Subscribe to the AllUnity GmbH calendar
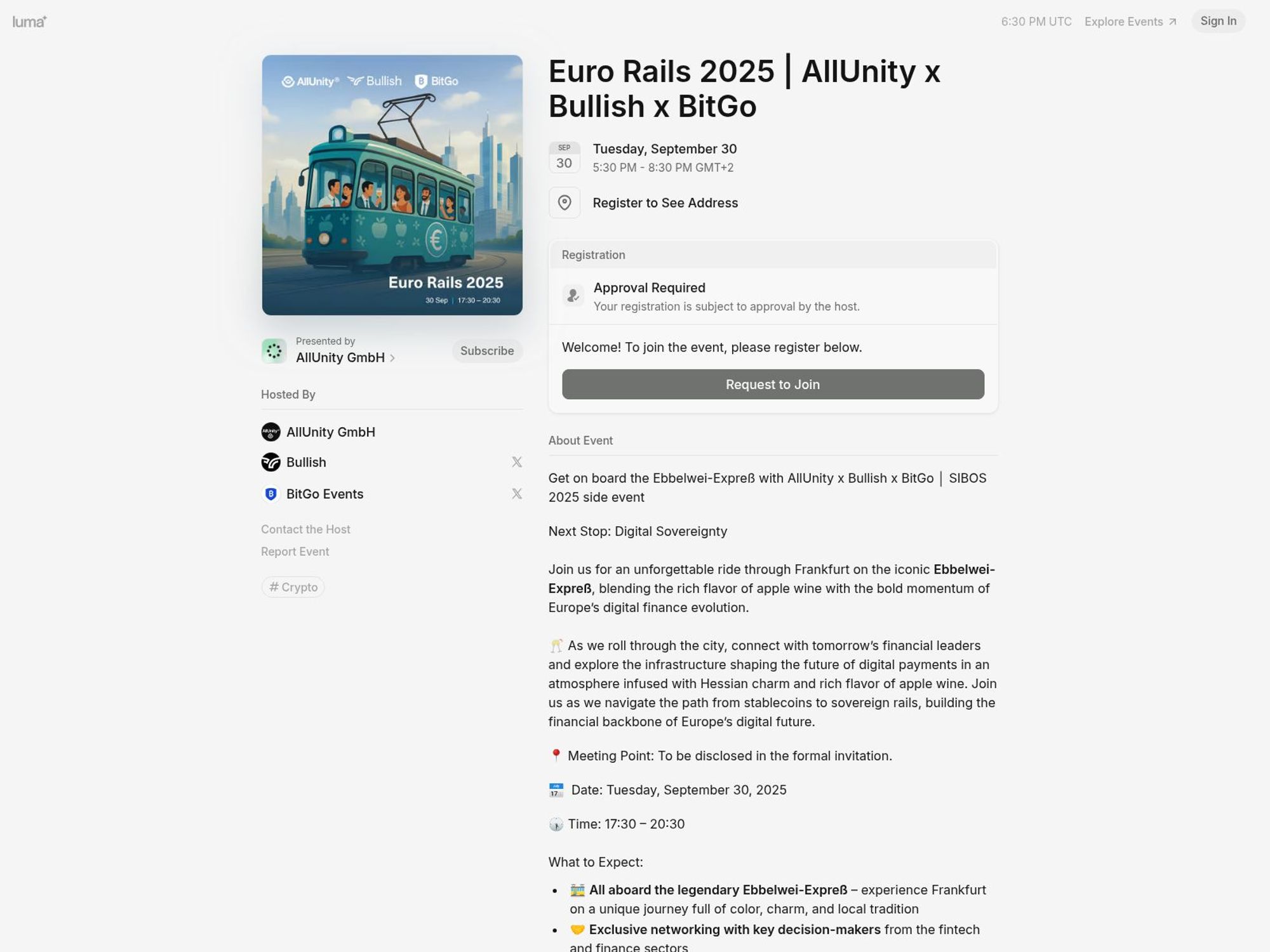This screenshot has height=952, width=1270. [487, 350]
